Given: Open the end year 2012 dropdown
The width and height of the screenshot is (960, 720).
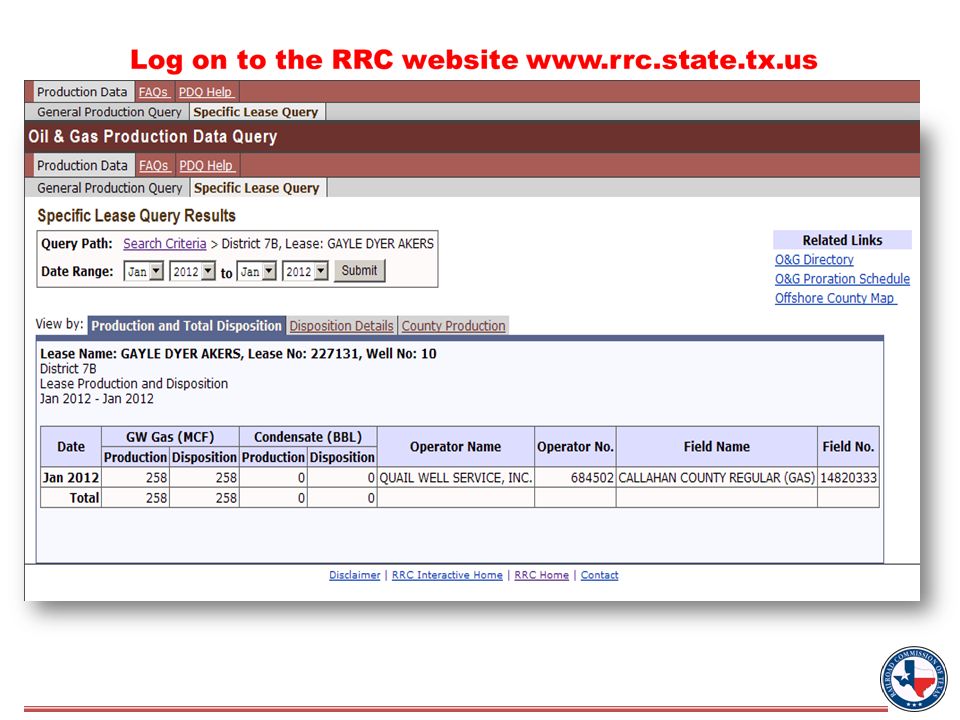Looking at the screenshot, I should point(306,271).
